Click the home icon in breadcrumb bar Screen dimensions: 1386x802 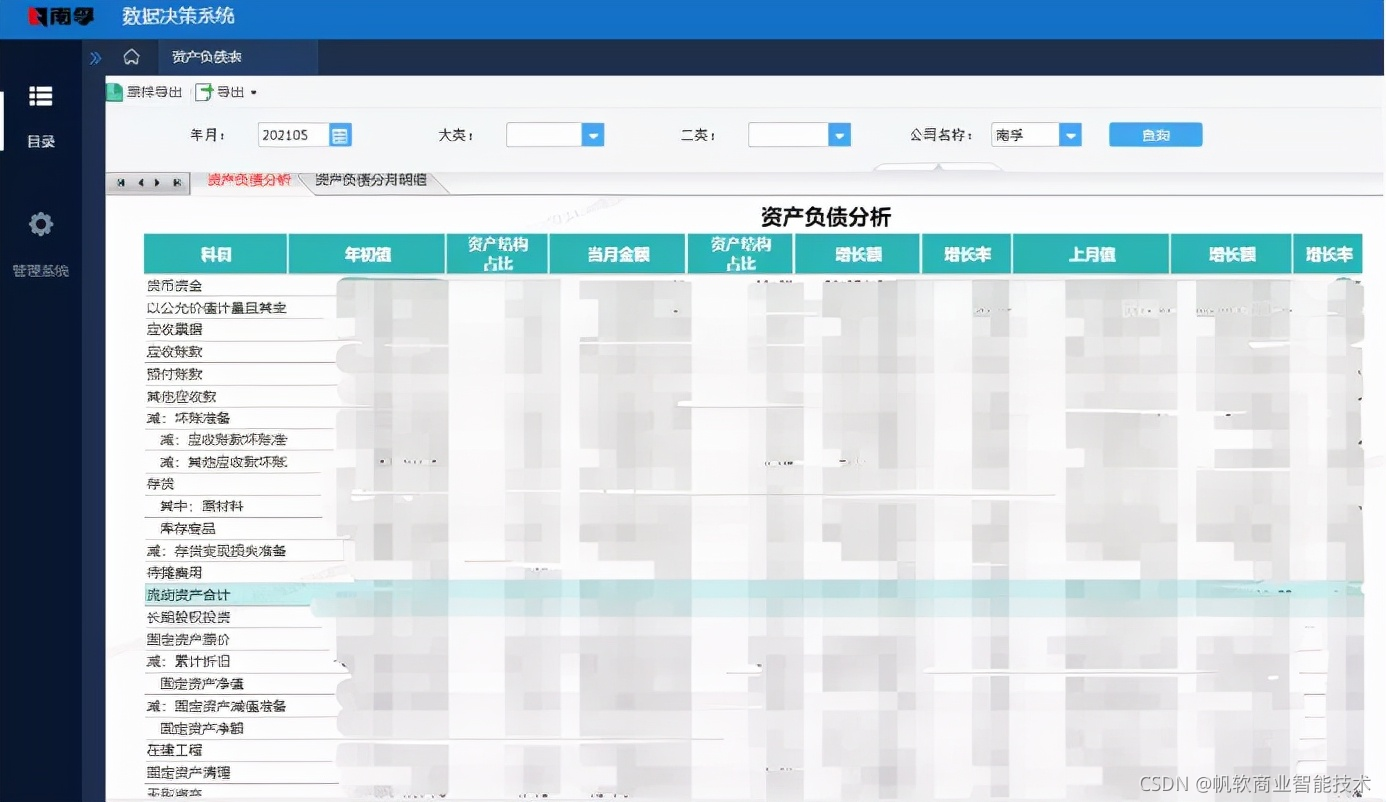(133, 57)
